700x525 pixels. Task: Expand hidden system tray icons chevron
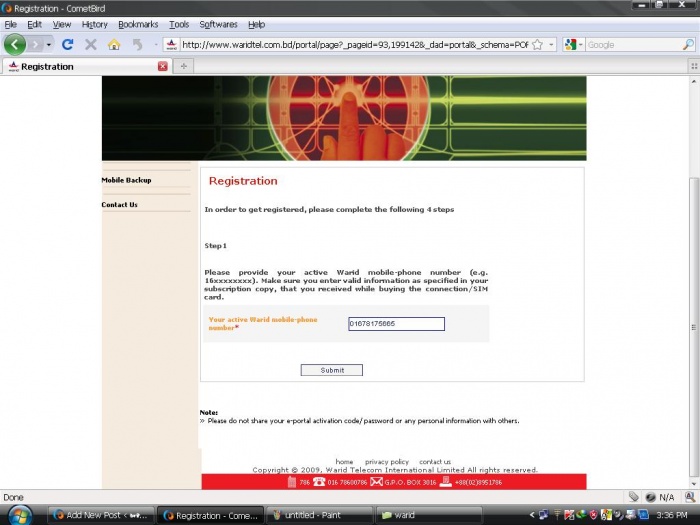click(x=532, y=516)
